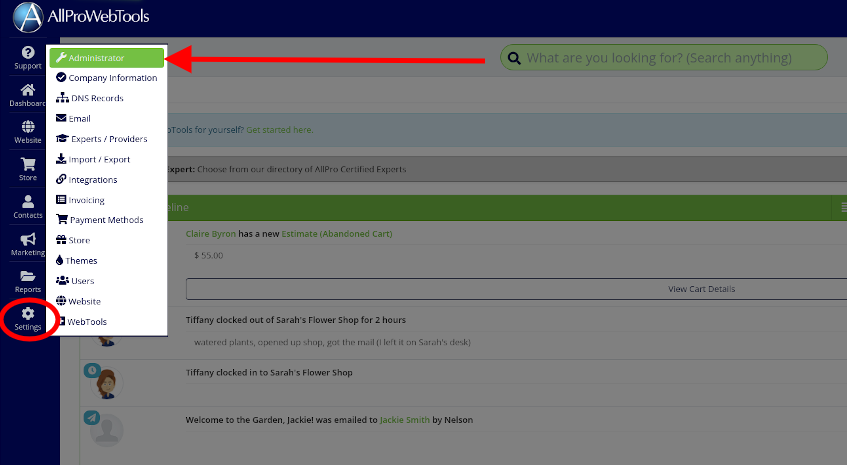Image resolution: width=847 pixels, height=465 pixels.
Task: Click the clock badge on Tiffany's avatar
Action: coord(92,370)
